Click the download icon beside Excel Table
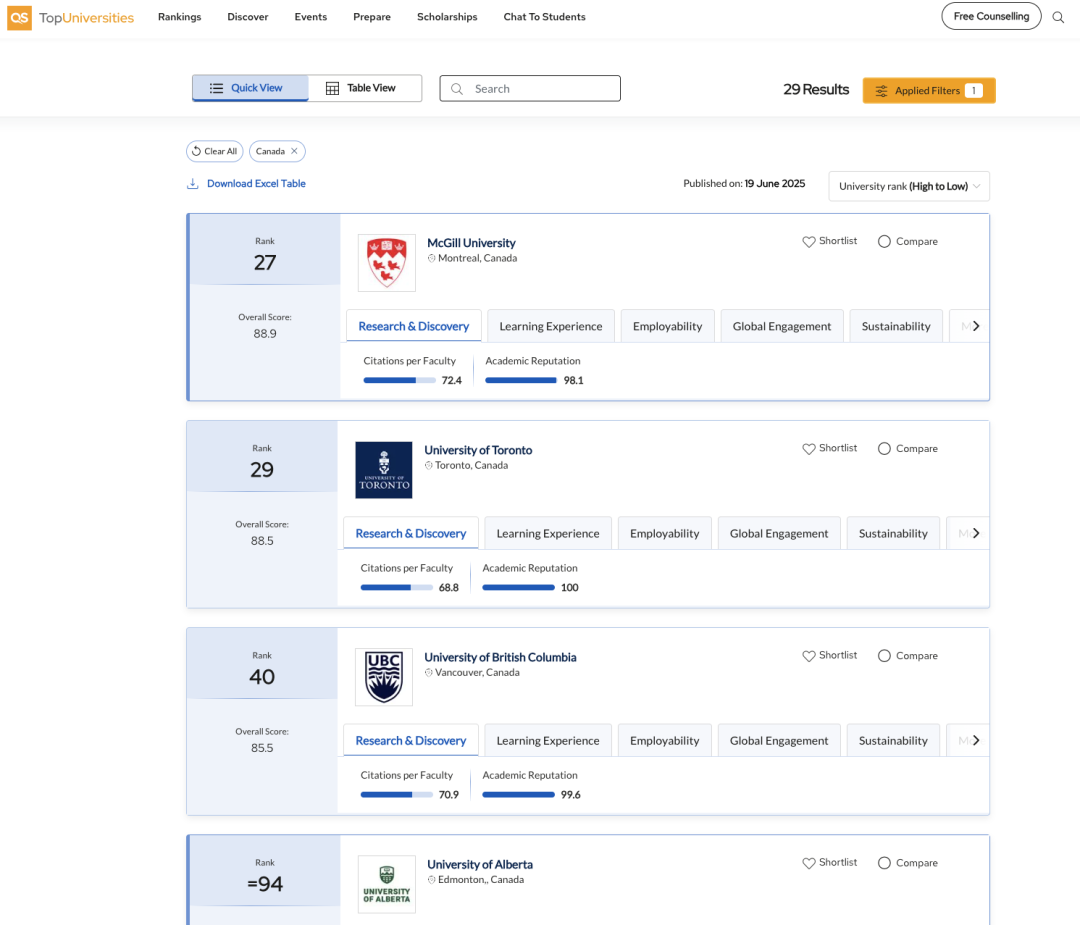 [193, 183]
